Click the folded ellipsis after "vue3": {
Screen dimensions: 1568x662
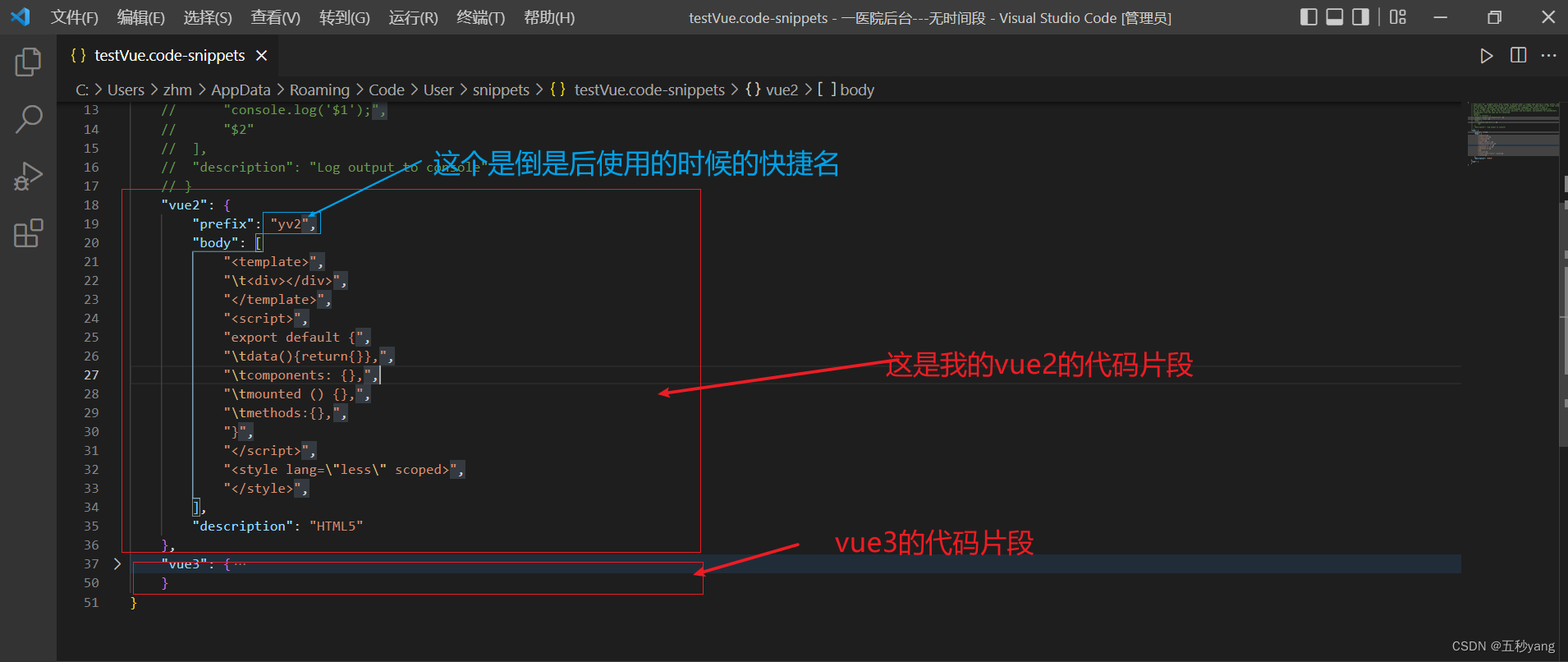tap(240, 563)
